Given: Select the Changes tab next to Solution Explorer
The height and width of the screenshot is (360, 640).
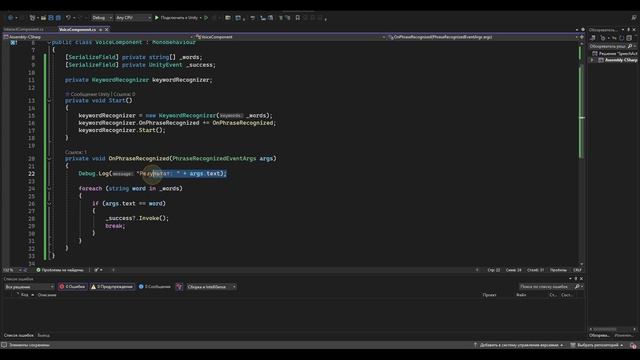Looking at the screenshot, I should click(624, 336).
